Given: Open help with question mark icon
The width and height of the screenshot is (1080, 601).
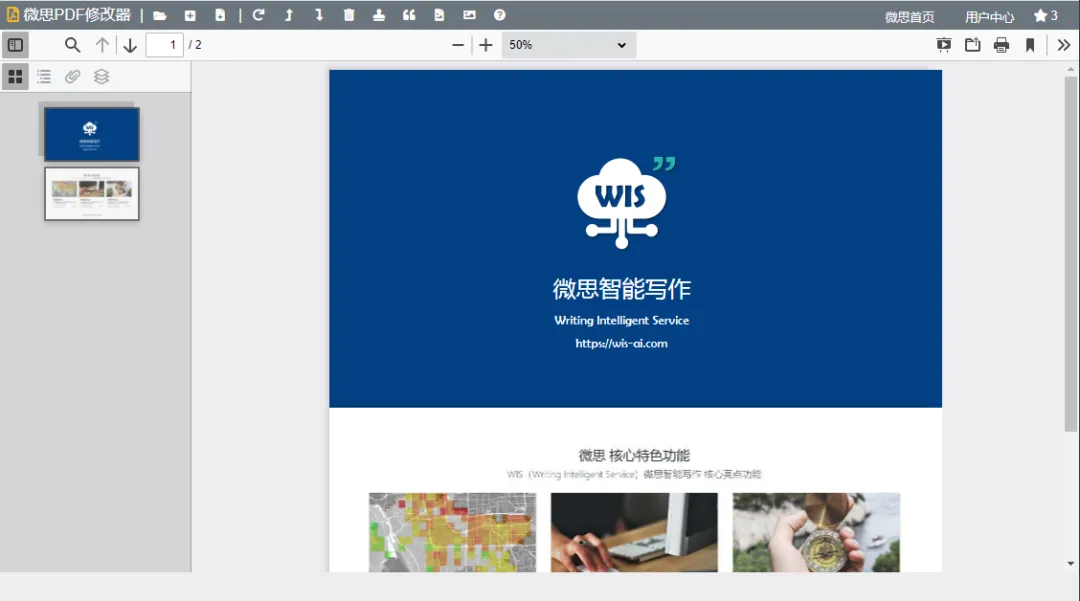Looking at the screenshot, I should tap(499, 14).
